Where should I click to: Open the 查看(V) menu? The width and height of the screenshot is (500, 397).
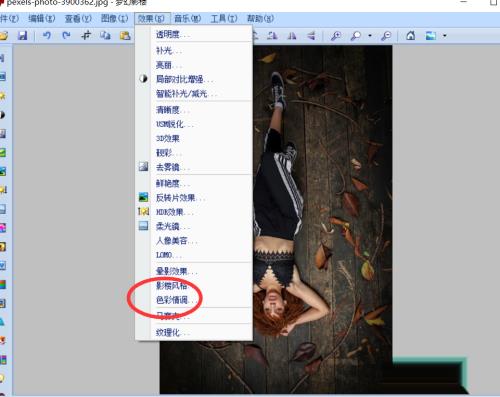pos(78,18)
